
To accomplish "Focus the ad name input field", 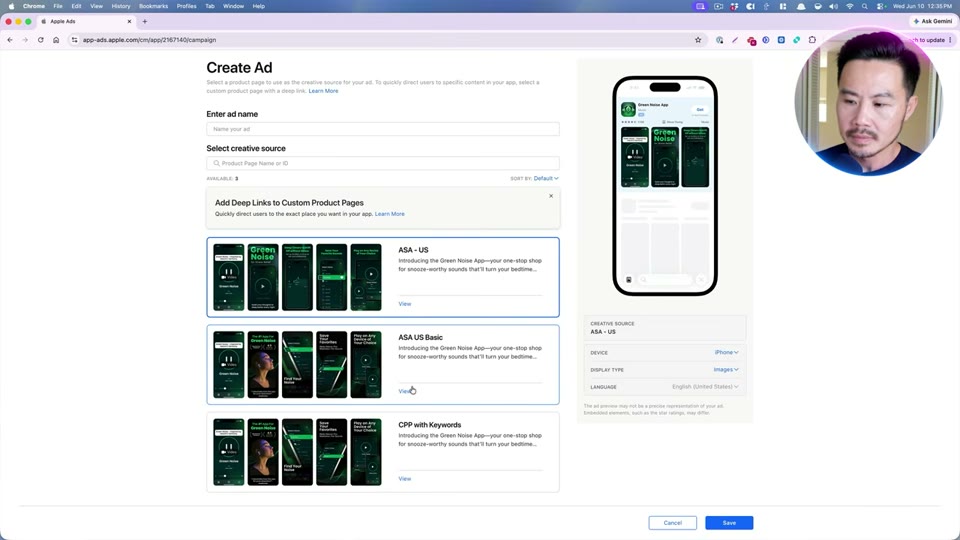I will [383, 129].
